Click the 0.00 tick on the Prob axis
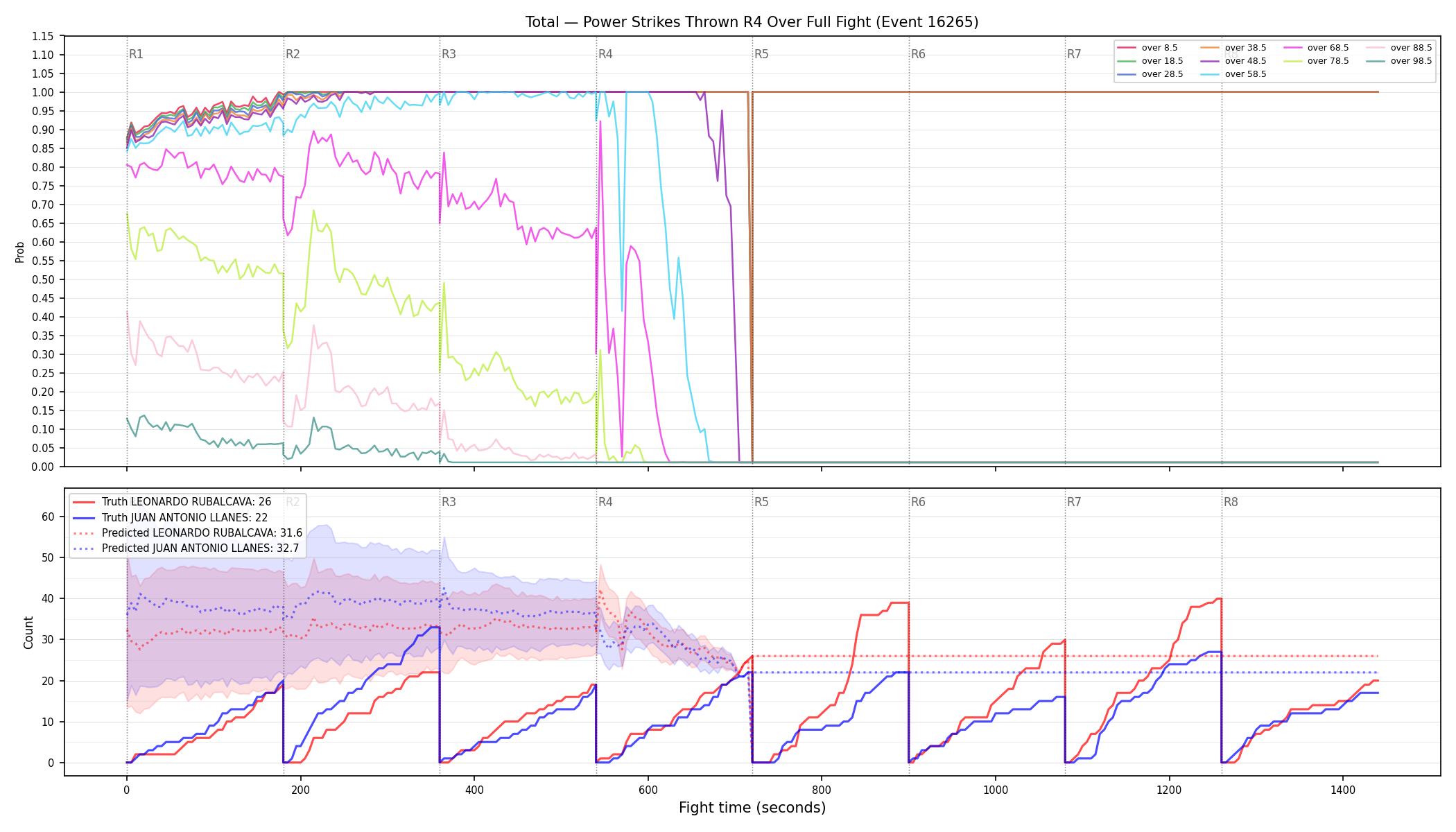1456x832 pixels. click(43, 467)
